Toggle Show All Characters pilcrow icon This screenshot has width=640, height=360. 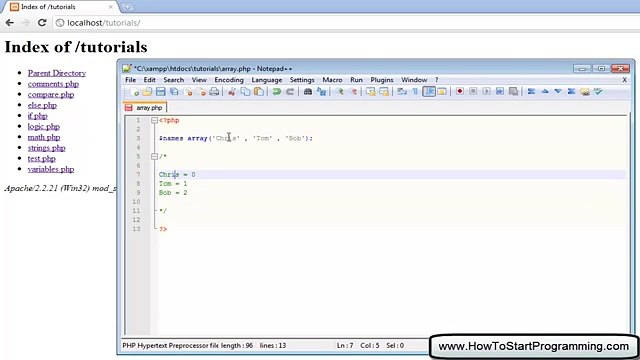click(x=416, y=92)
